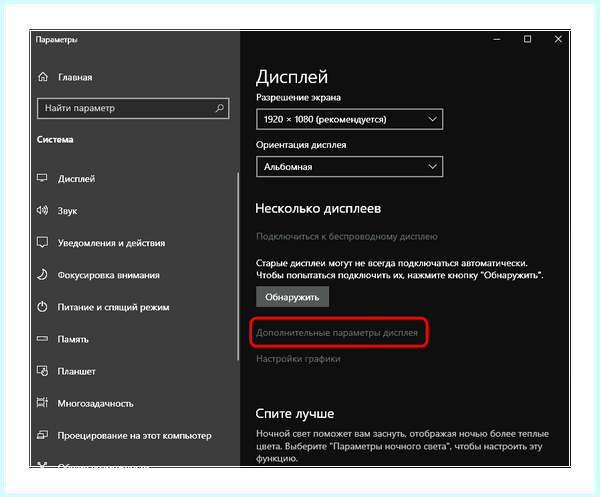600x497 pixels.
Task: Click the Несколько дисплеев heading
Action: [x=318, y=209]
